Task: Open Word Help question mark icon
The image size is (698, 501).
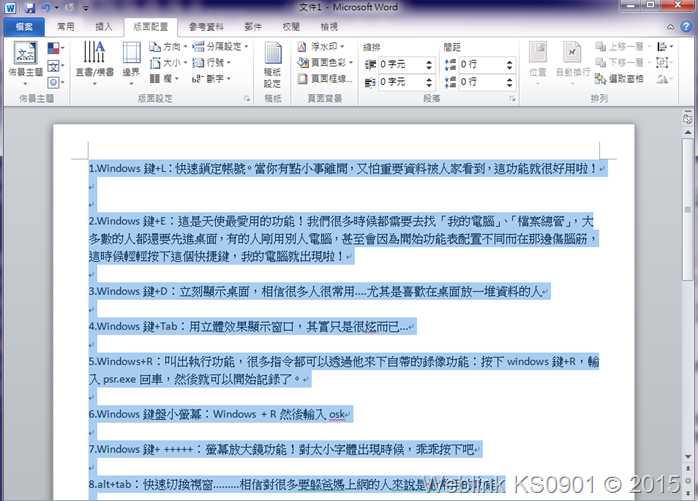Action: point(686,27)
